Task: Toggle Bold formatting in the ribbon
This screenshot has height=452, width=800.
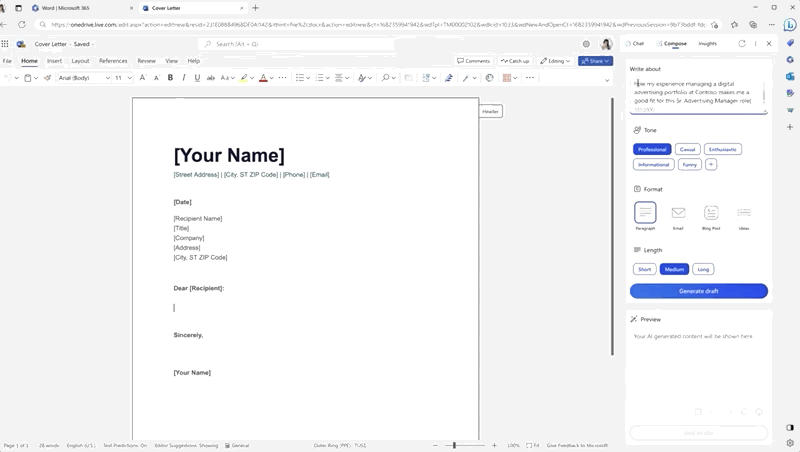Action: [x=170, y=78]
